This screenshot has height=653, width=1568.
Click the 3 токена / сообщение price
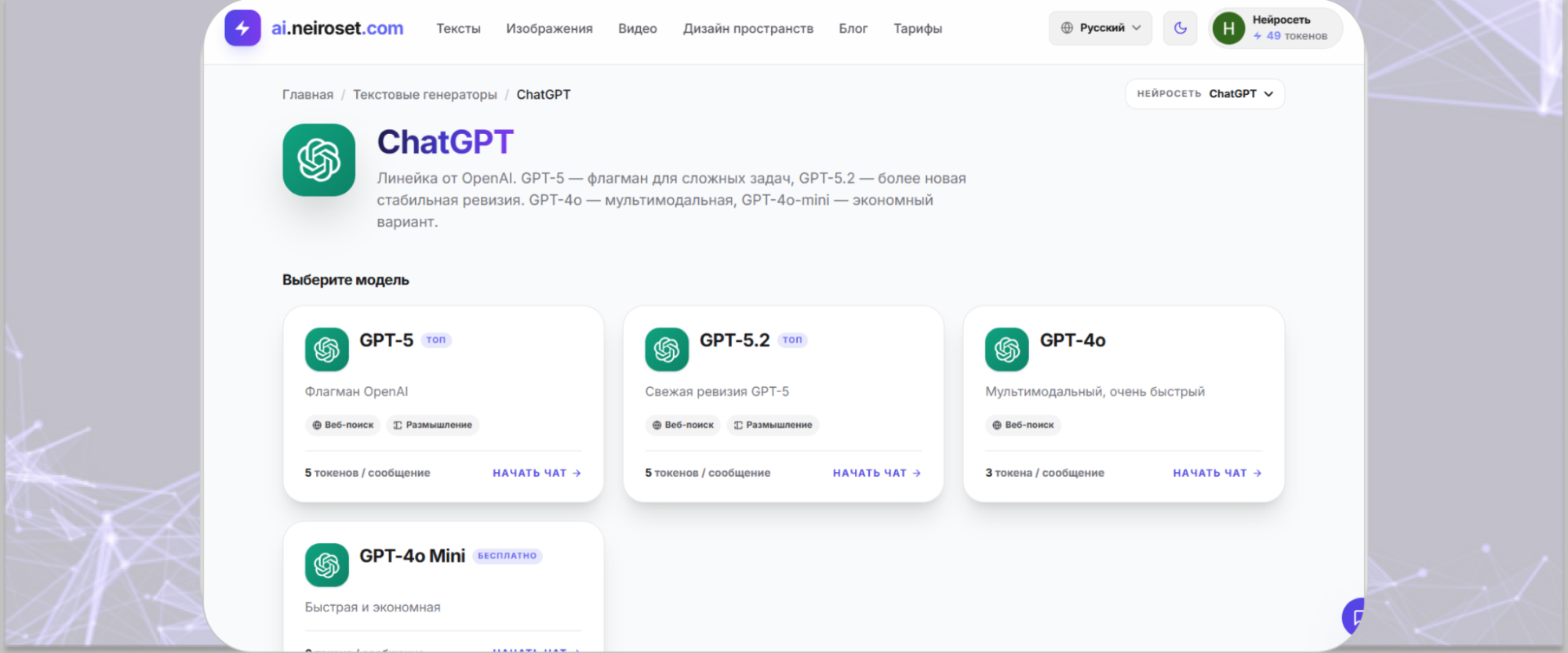coord(1045,473)
